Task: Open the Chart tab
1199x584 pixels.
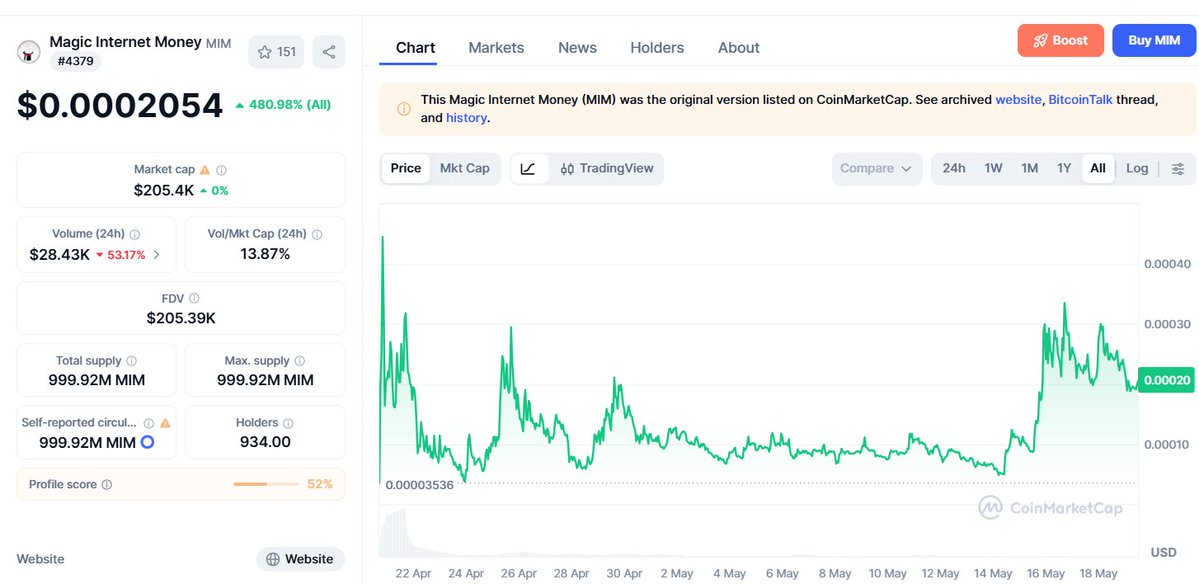Action: point(415,47)
